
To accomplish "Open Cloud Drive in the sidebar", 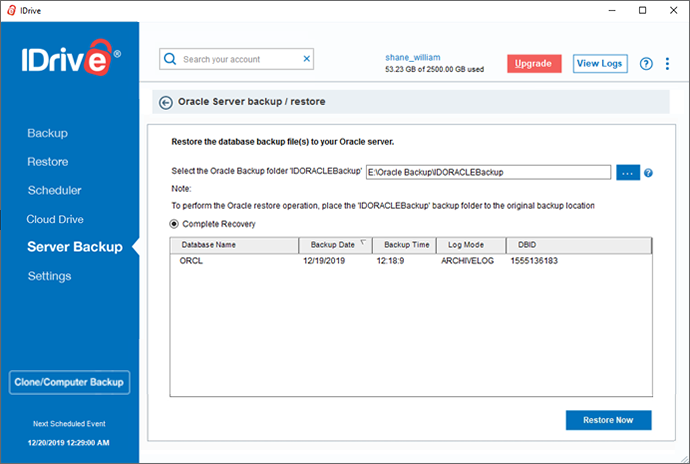I will [x=55, y=219].
